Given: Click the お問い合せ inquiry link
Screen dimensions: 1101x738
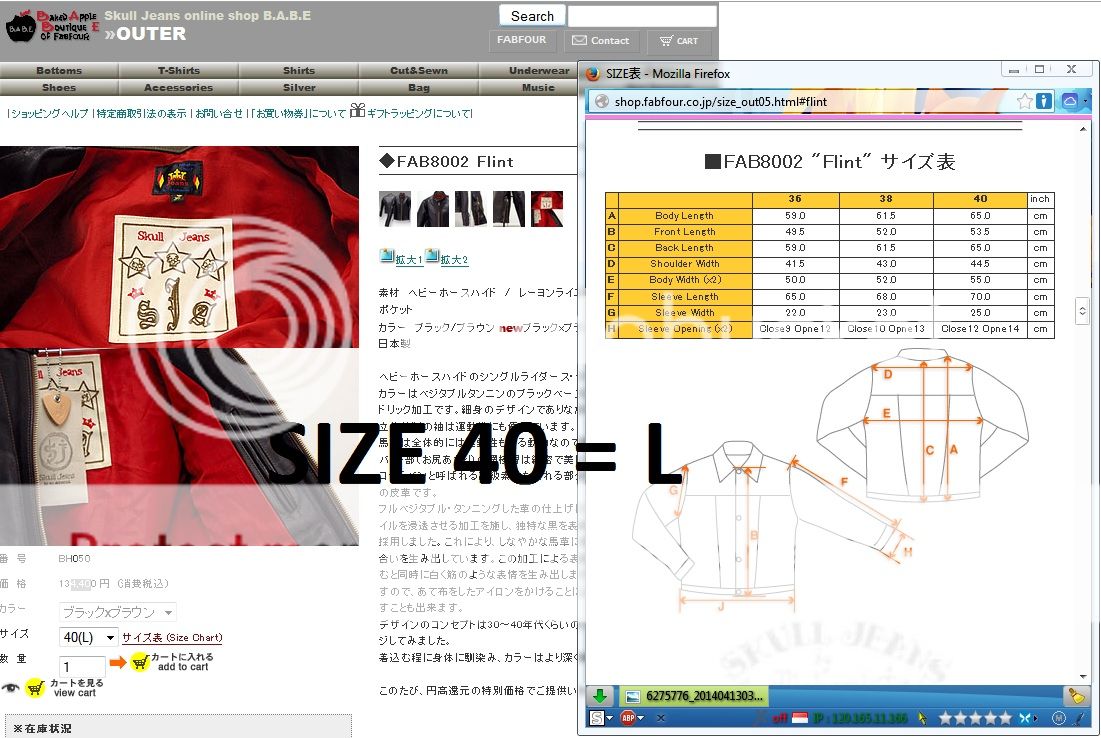Looking at the screenshot, I should [x=219, y=113].
